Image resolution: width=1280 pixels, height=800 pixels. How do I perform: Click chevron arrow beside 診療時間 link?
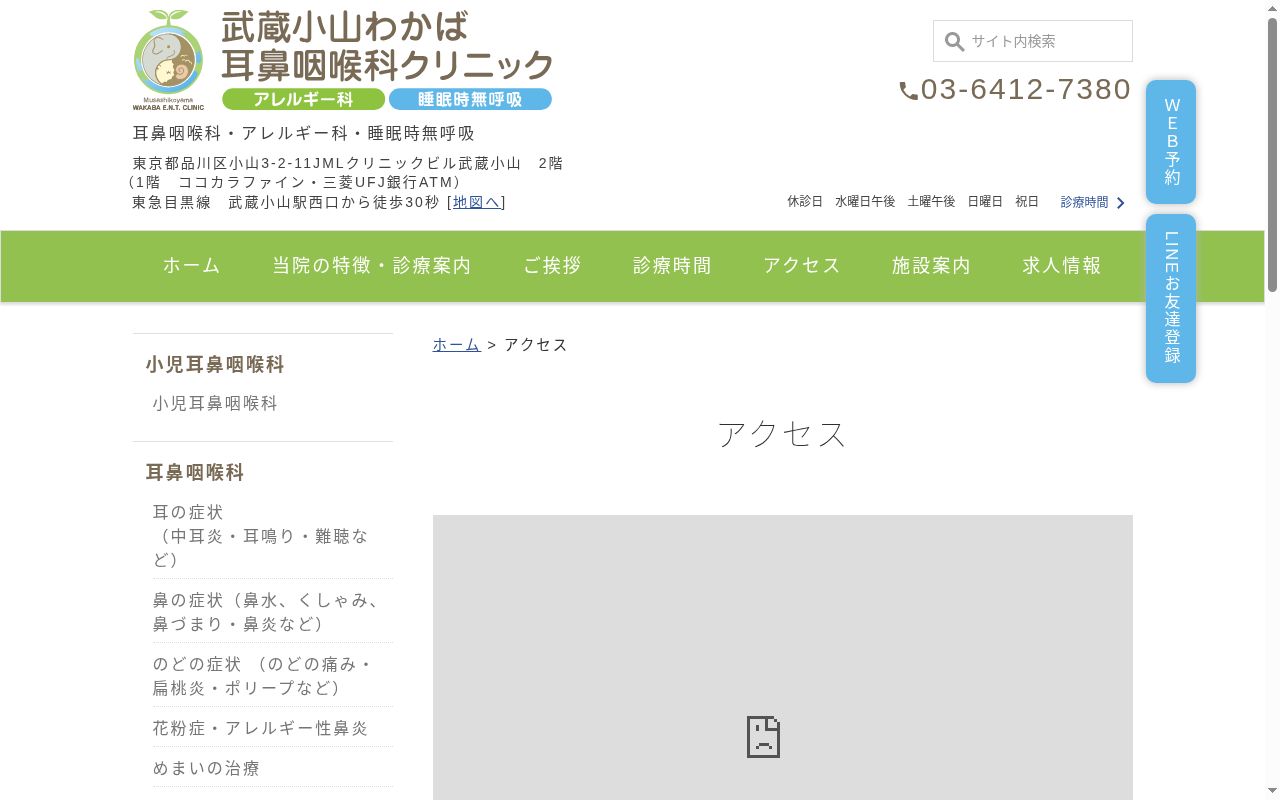coord(1120,202)
